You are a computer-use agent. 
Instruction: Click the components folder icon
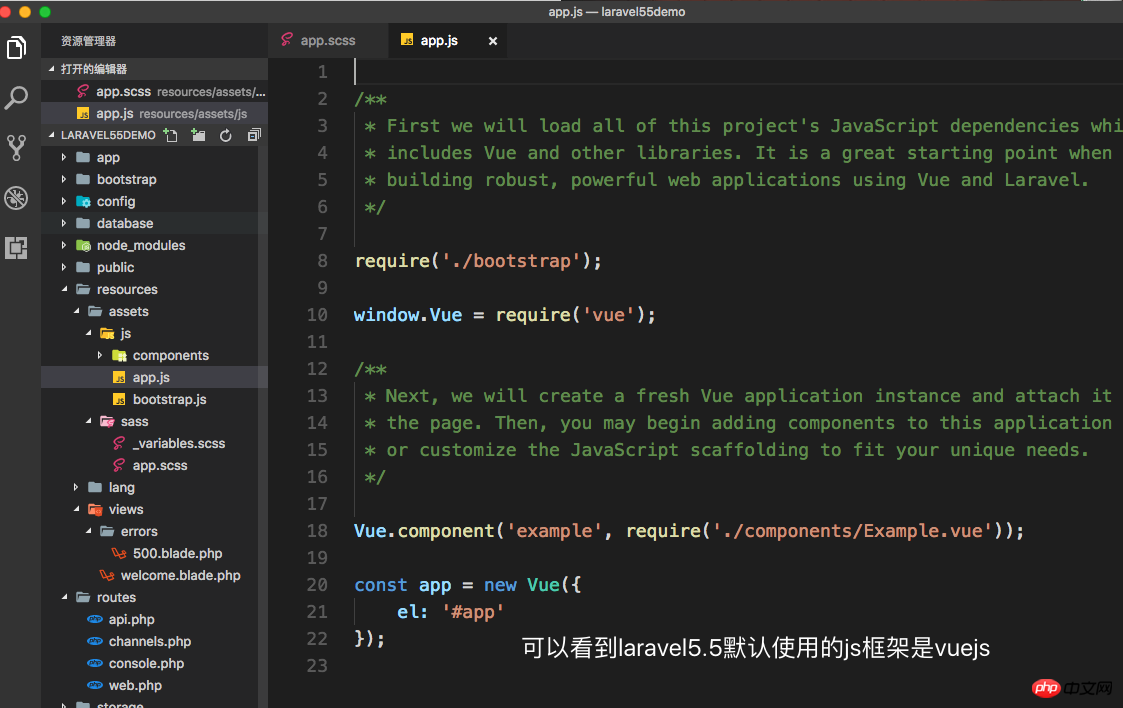coord(120,356)
